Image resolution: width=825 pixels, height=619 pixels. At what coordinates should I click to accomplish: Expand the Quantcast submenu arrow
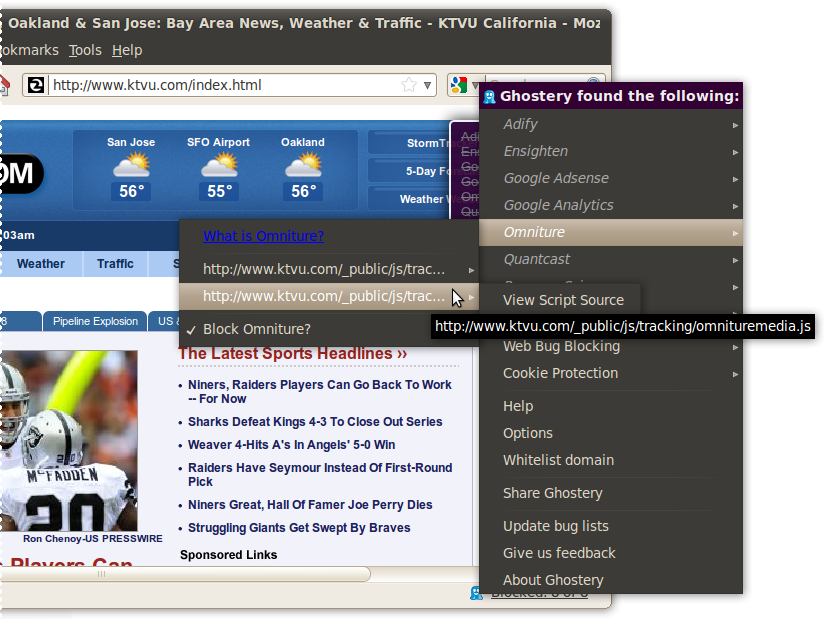(x=736, y=260)
